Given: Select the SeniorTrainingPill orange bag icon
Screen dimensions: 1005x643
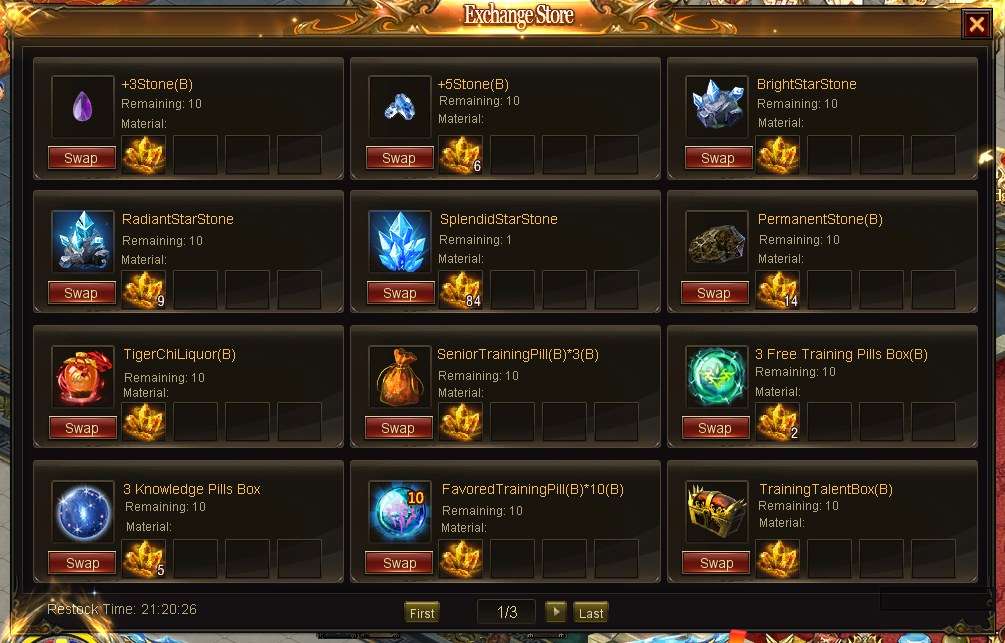Looking at the screenshot, I should click(399, 376).
